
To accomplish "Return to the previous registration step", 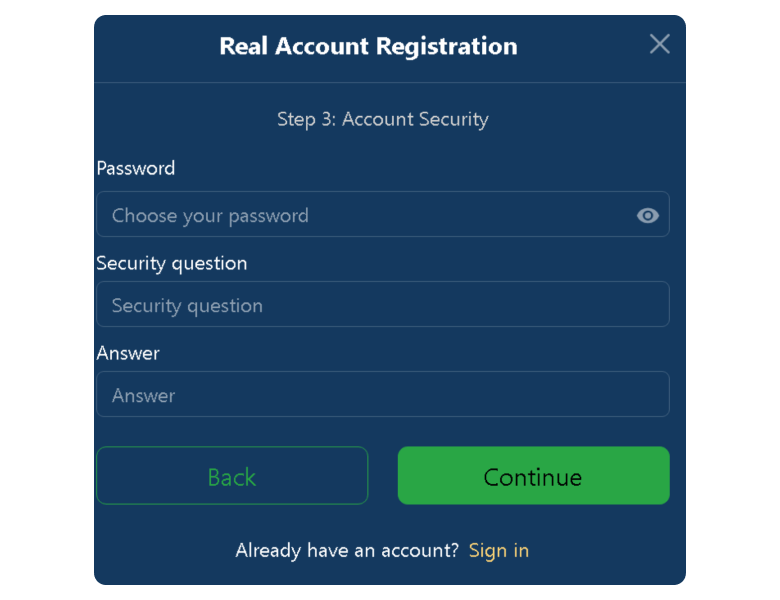I will pyautogui.click(x=232, y=476).
